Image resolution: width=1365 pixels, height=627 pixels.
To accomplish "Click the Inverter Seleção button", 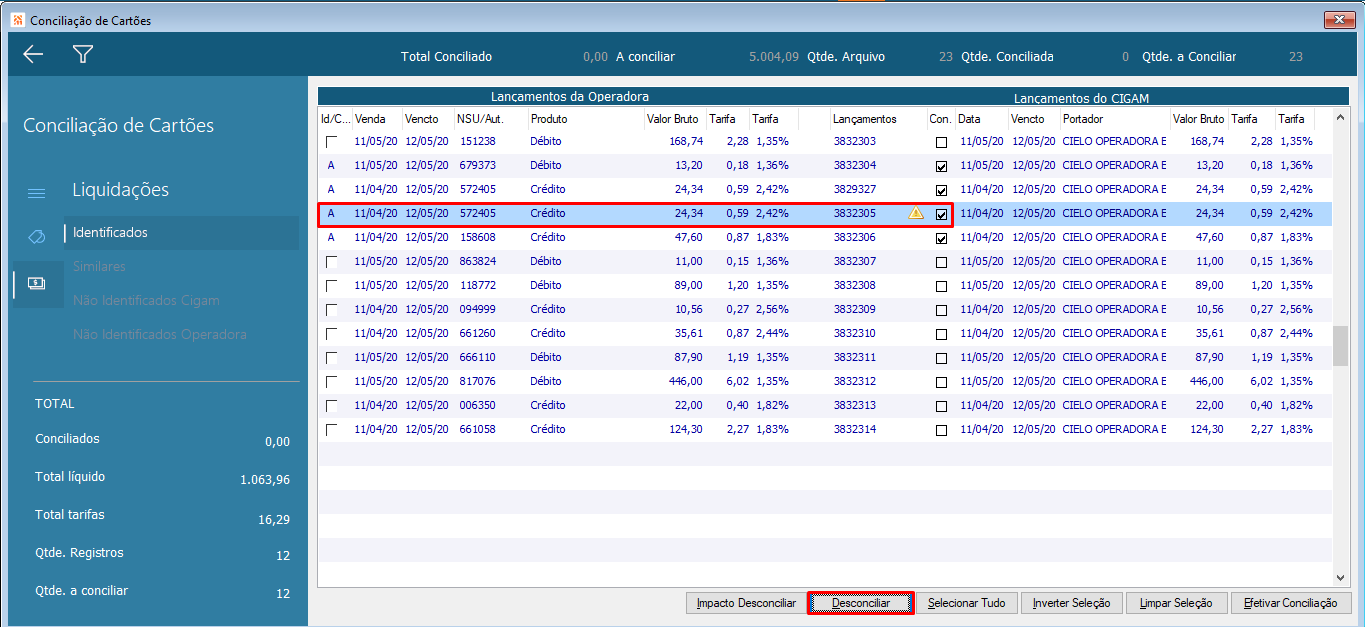I will pos(1071,603).
